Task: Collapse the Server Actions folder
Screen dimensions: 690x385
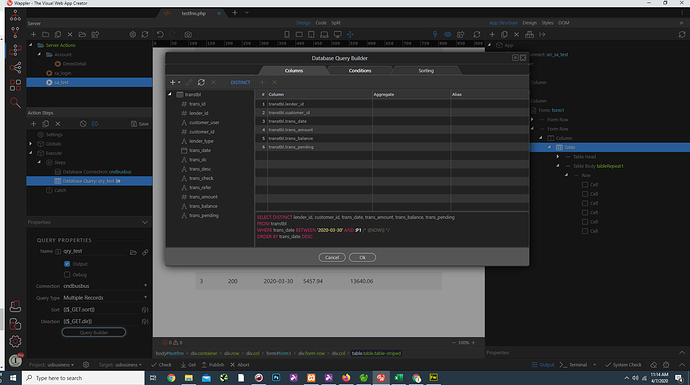Action: [31, 45]
